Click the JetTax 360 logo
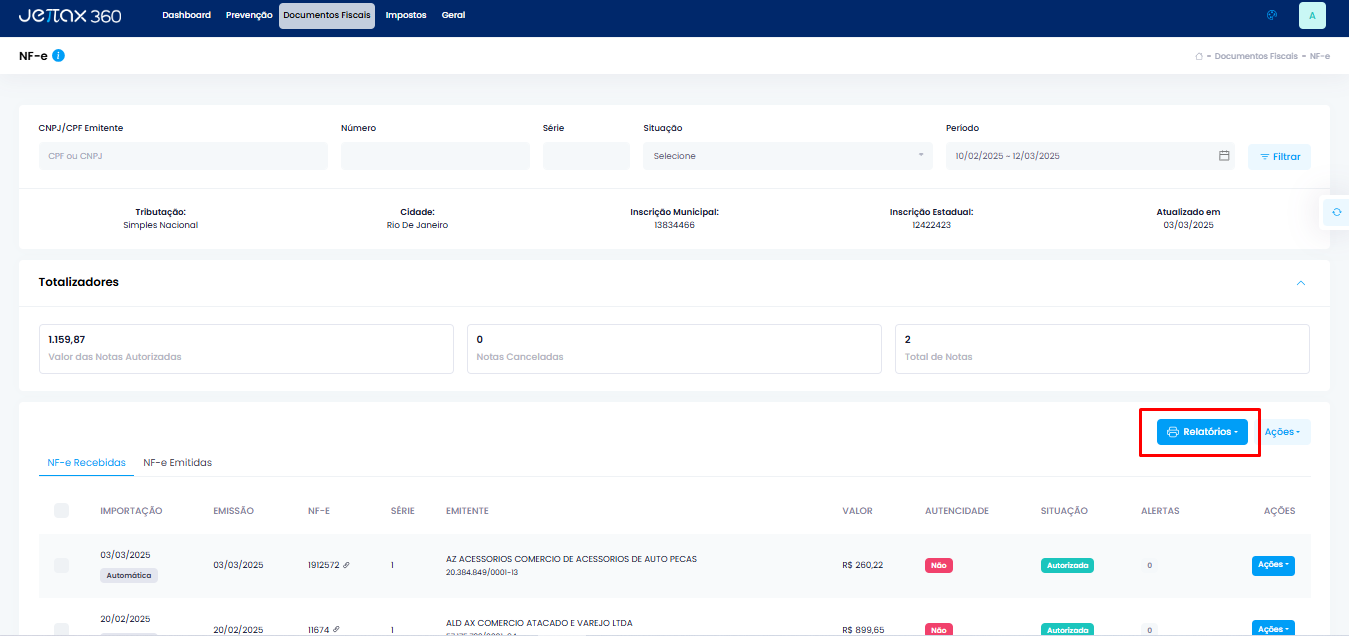This screenshot has height=636, width=1349. (70, 16)
